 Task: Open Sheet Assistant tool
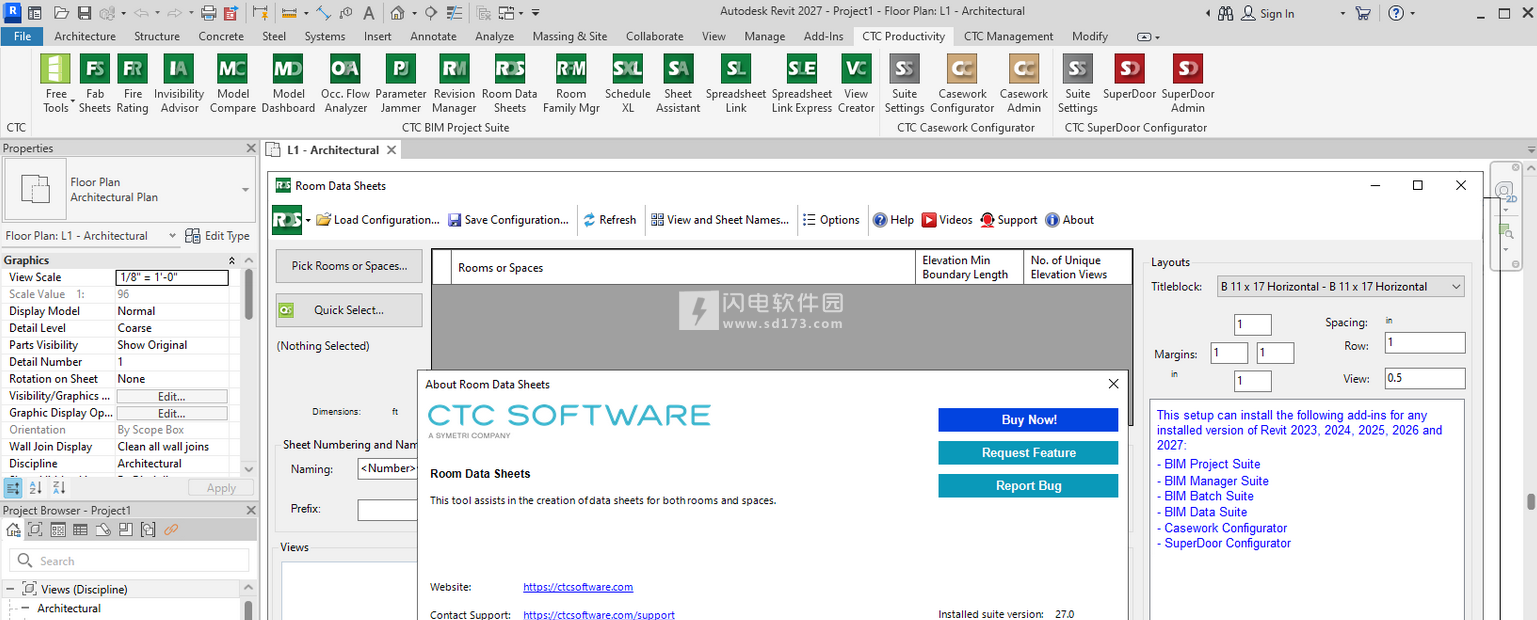point(678,83)
